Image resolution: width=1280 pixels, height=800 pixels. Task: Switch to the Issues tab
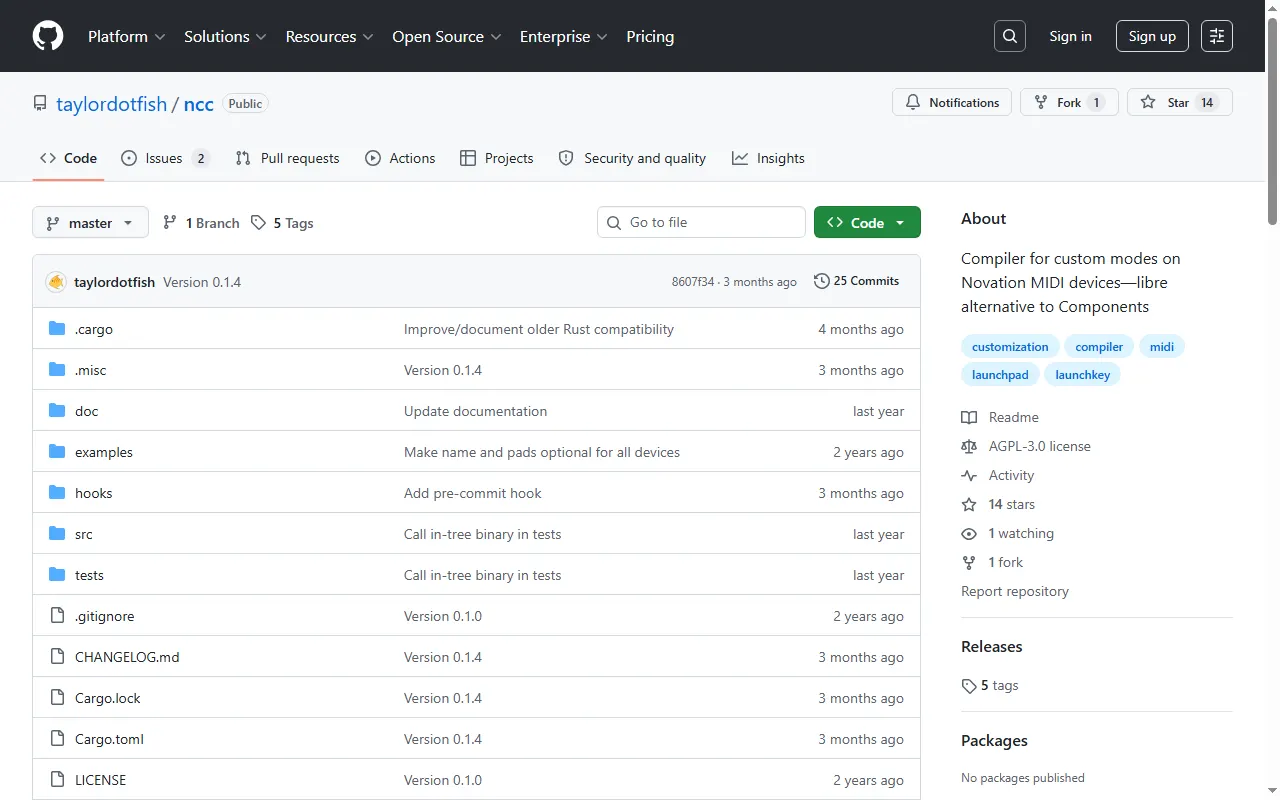coord(165,158)
